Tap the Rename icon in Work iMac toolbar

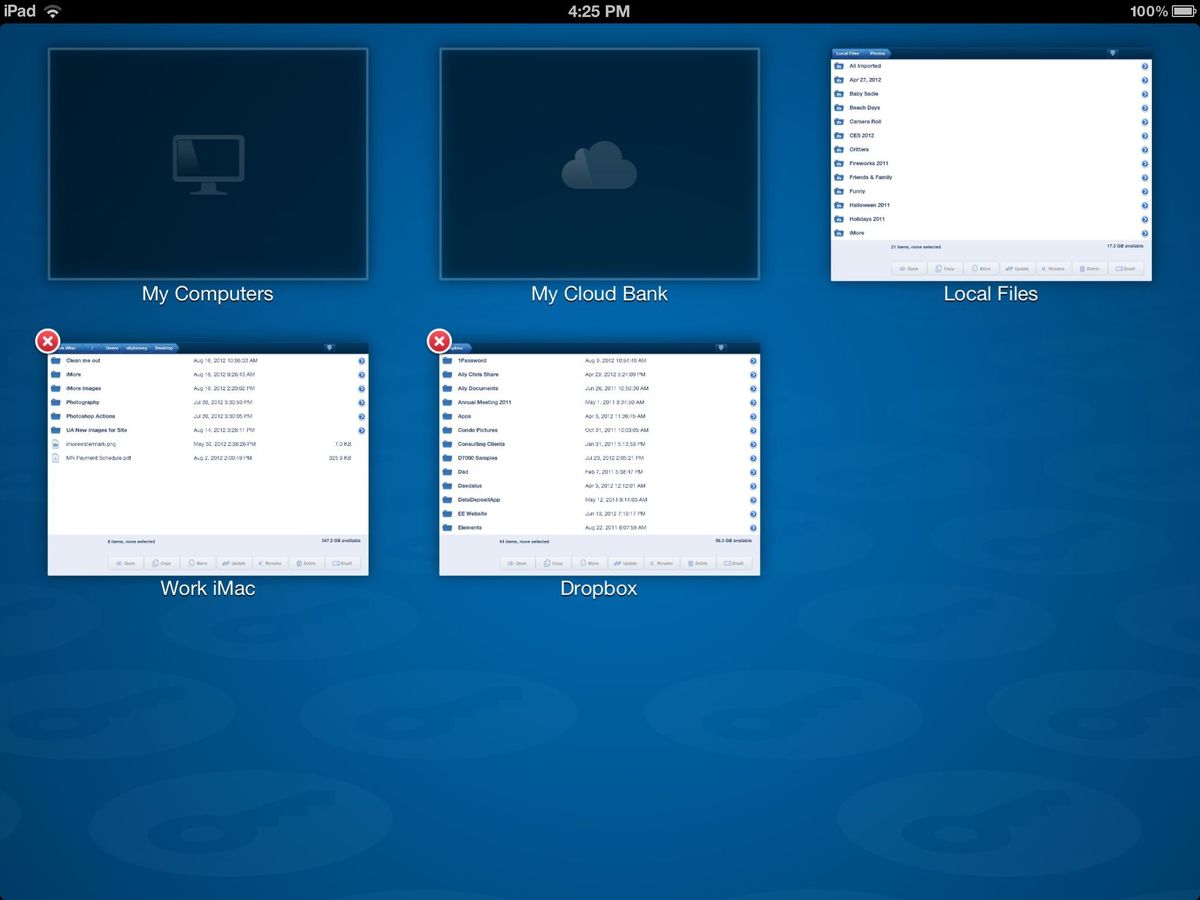270,563
